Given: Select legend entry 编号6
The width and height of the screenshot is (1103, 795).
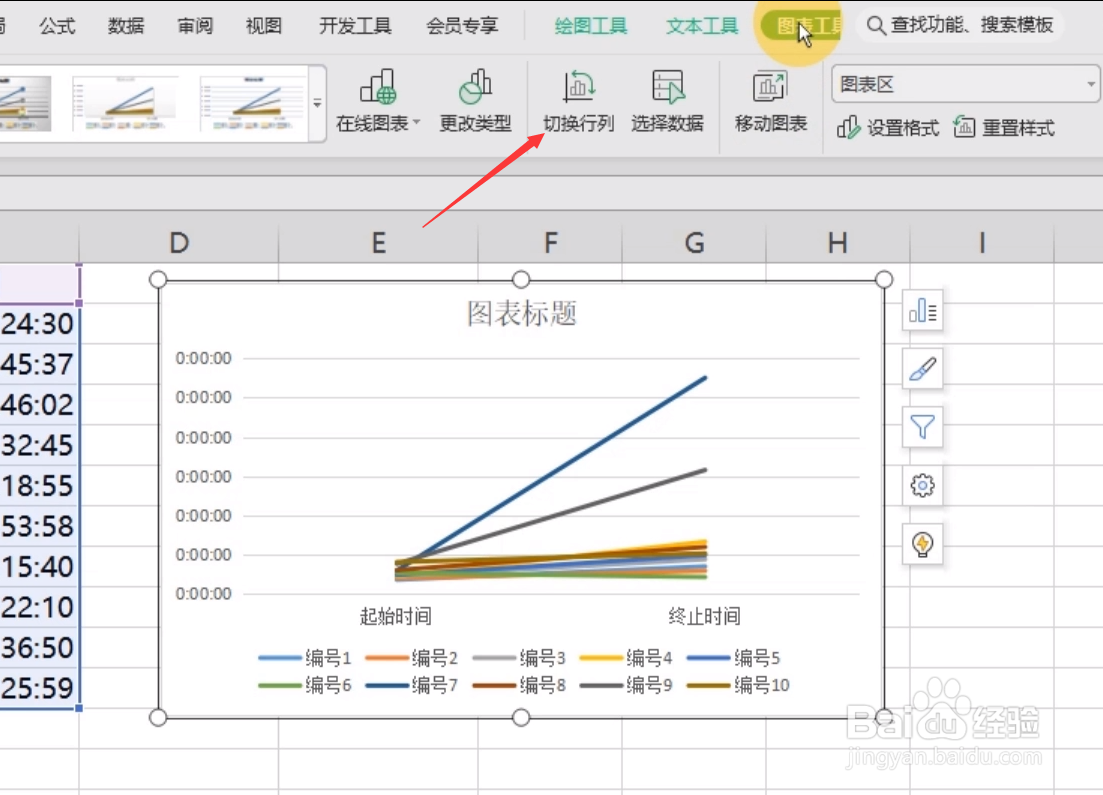Looking at the screenshot, I should (x=305, y=685).
